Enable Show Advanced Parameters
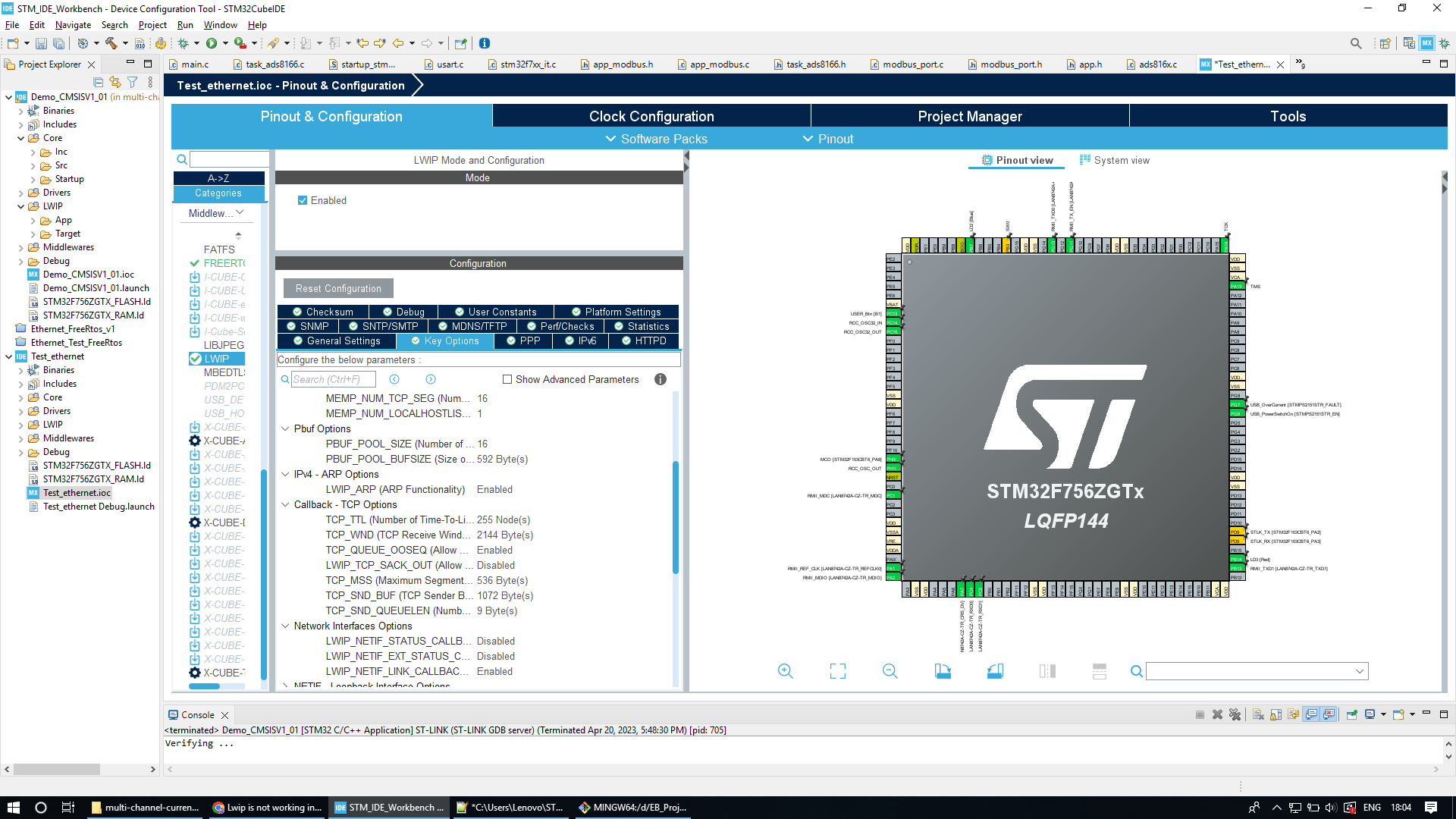The height and width of the screenshot is (819, 1456). (507, 379)
